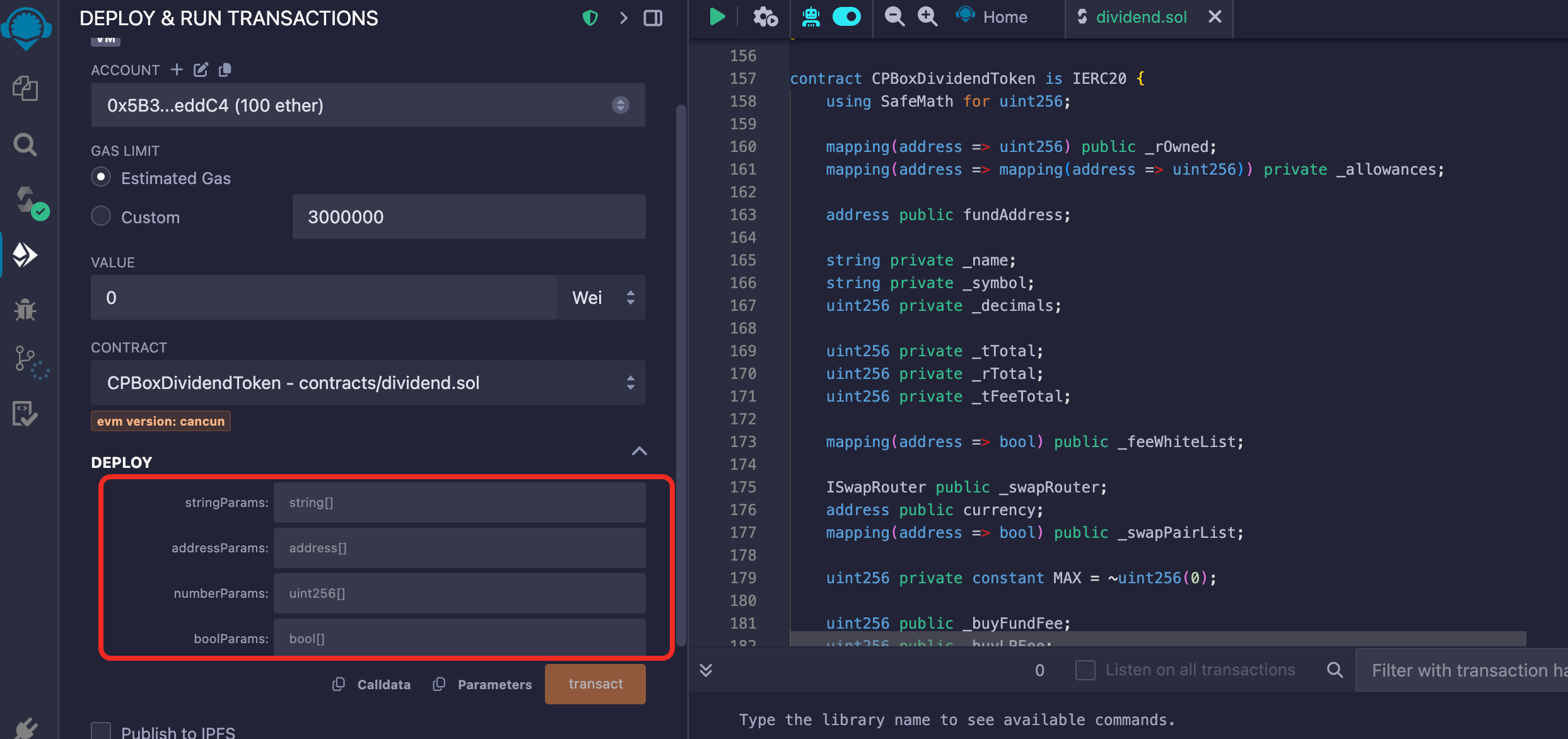The image size is (1568, 739).
Task: Copy the Parameters to clipboard
Action: point(483,684)
